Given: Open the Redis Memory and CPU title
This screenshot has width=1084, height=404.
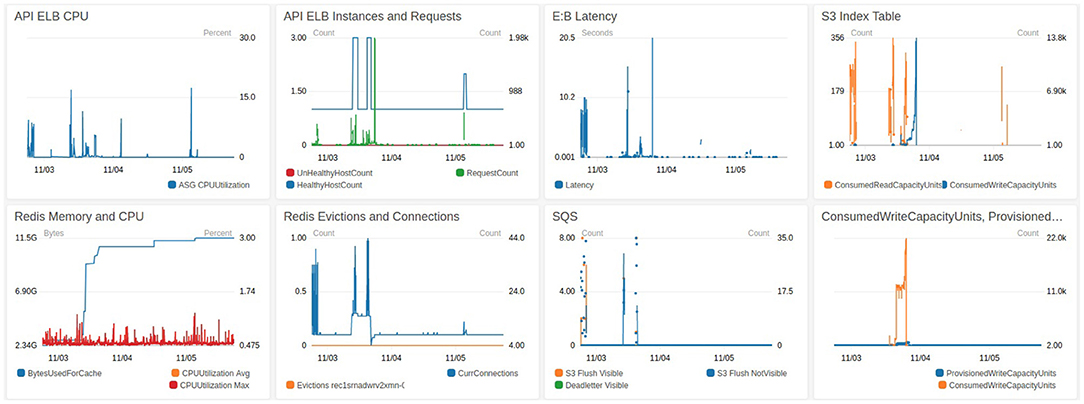Looking at the screenshot, I should coord(79,217).
